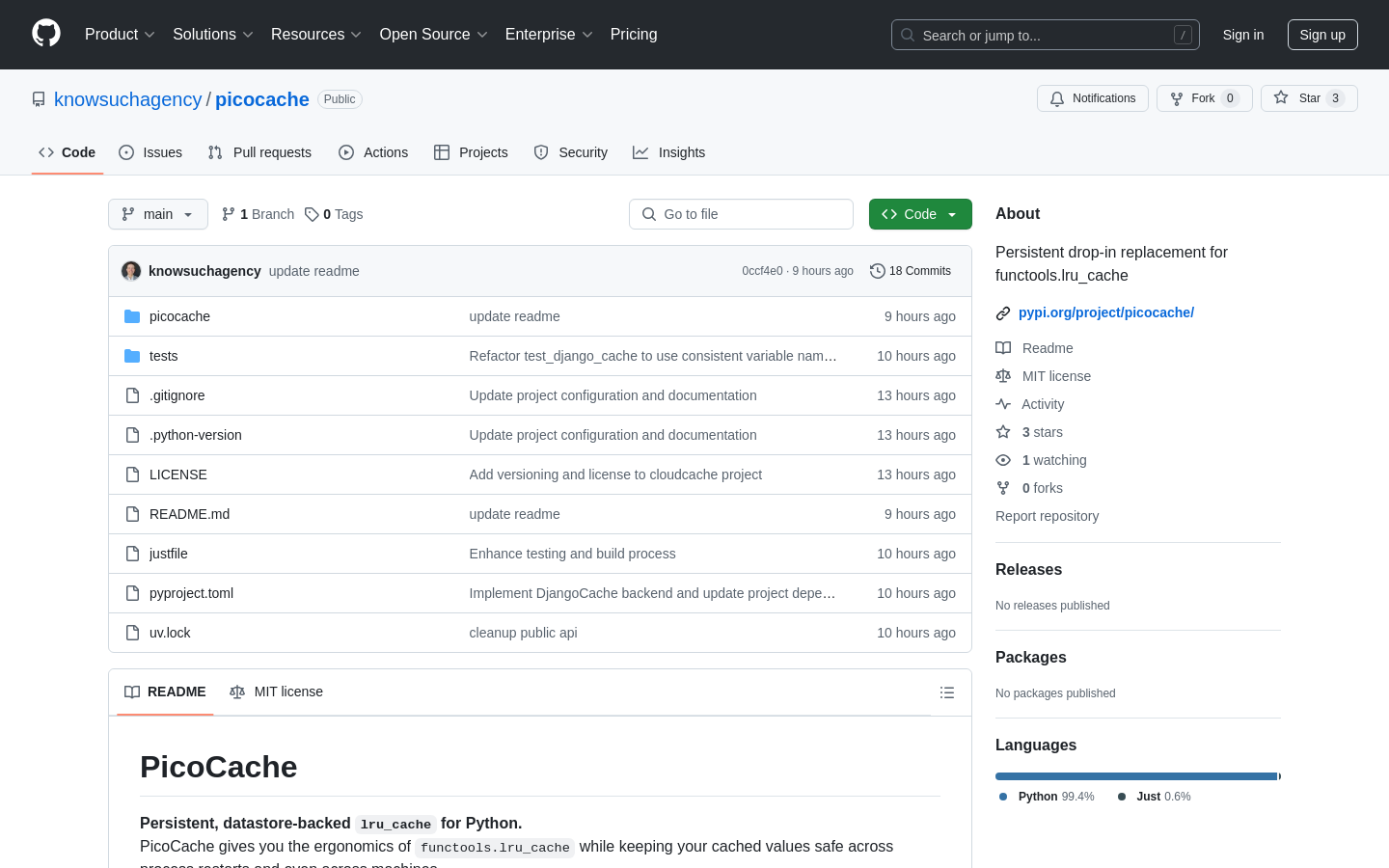Expand the Open Source menu
Screen dimensions: 1389x868
pyautogui.click(x=434, y=35)
